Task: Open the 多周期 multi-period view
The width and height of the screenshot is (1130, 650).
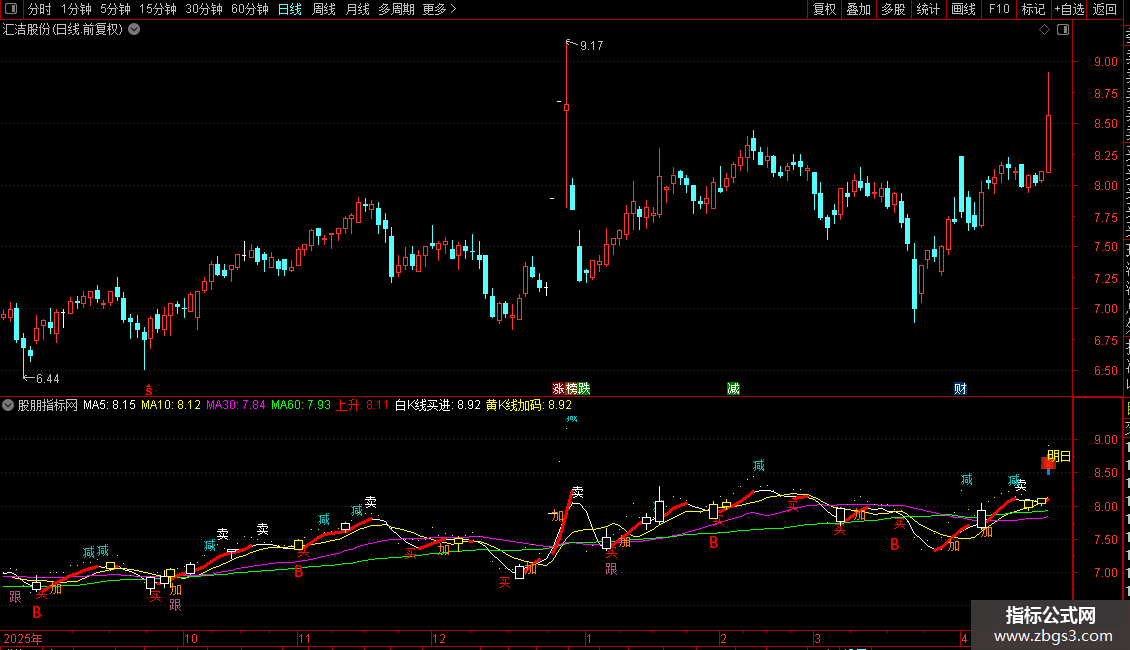Action: point(396,9)
